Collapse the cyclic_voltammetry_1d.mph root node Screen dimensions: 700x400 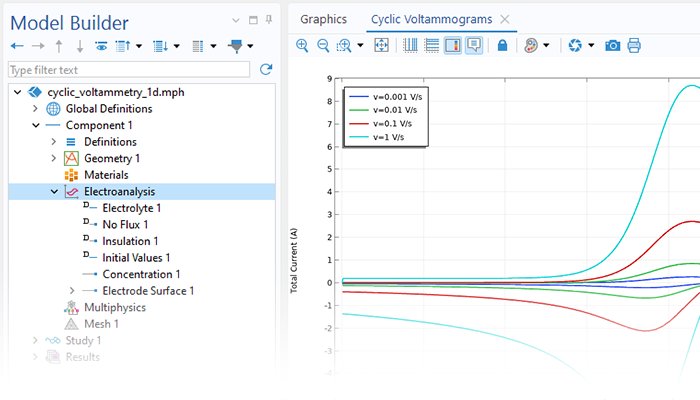pyautogui.click(x=17, y=92)
